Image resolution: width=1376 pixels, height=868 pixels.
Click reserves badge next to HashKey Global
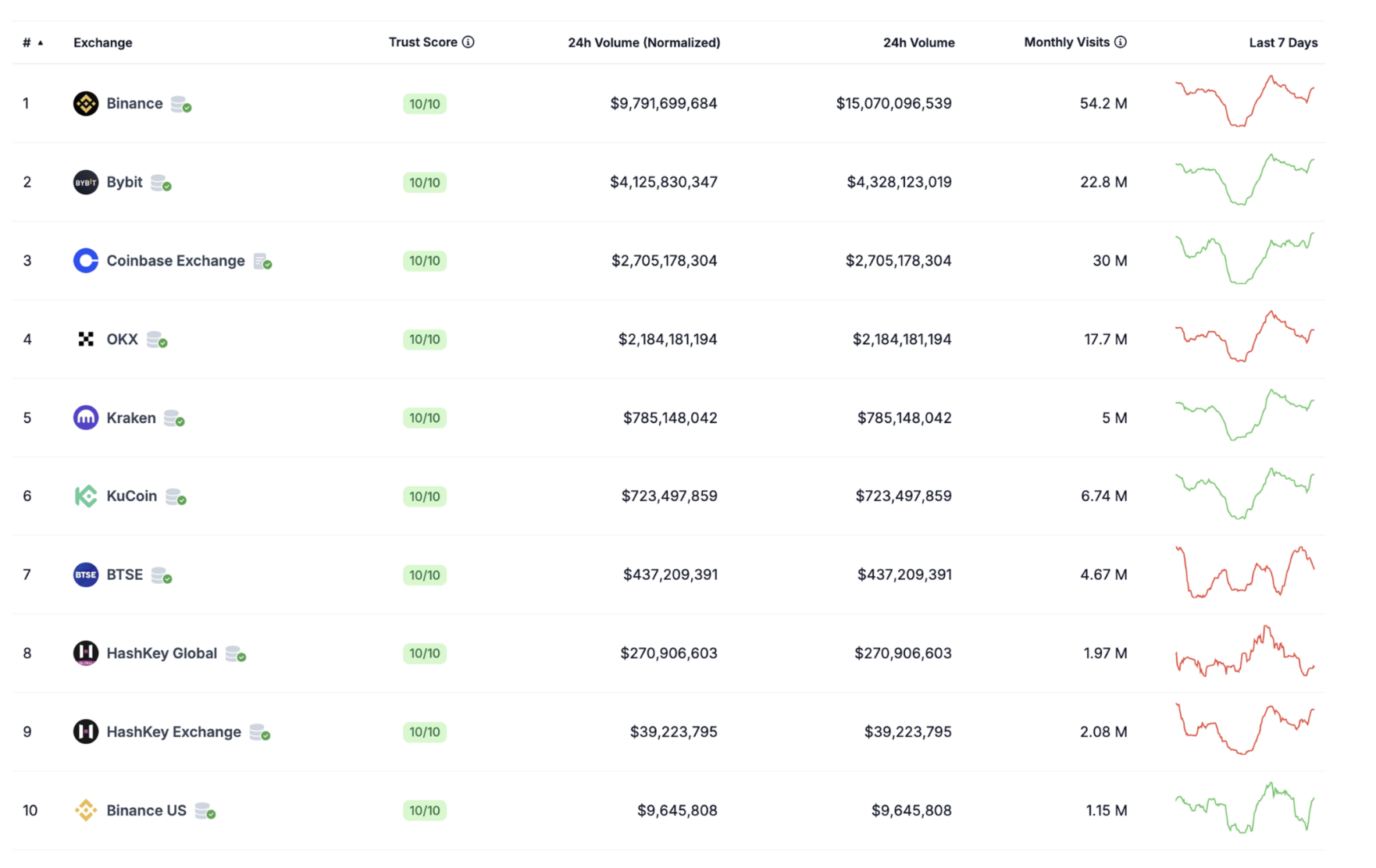coord(235,654)
